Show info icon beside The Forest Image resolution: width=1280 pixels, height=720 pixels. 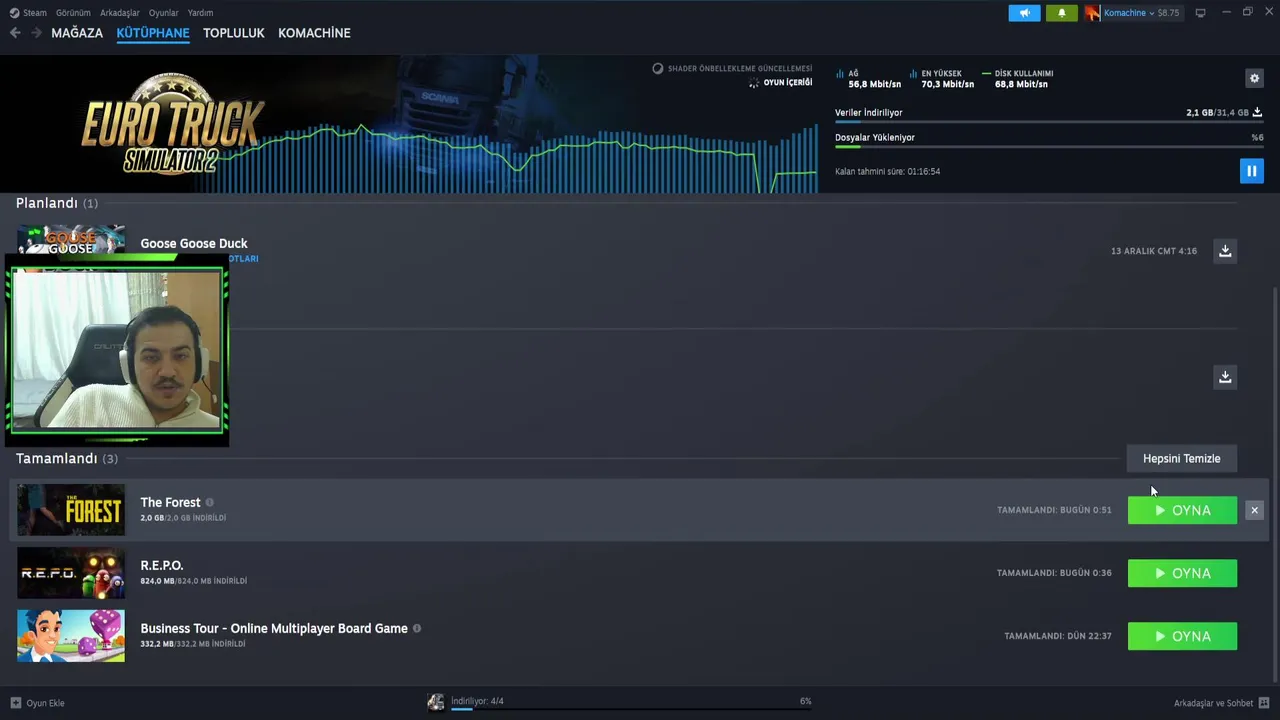point(209,502)
